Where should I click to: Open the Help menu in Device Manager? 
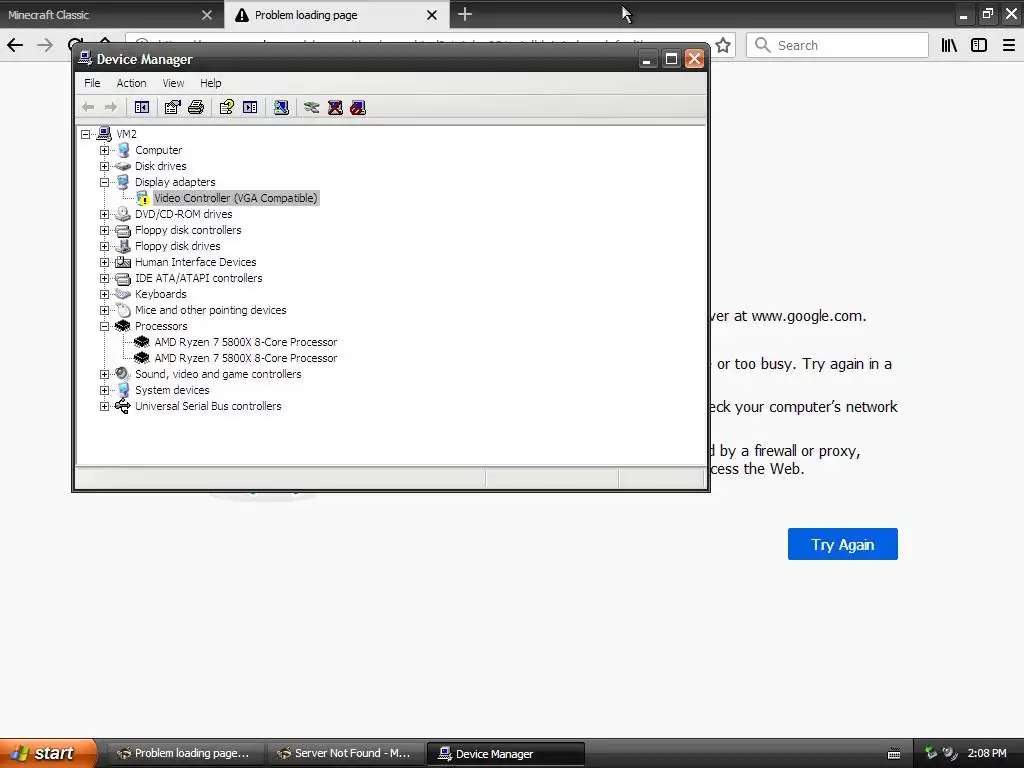[210, 83]
